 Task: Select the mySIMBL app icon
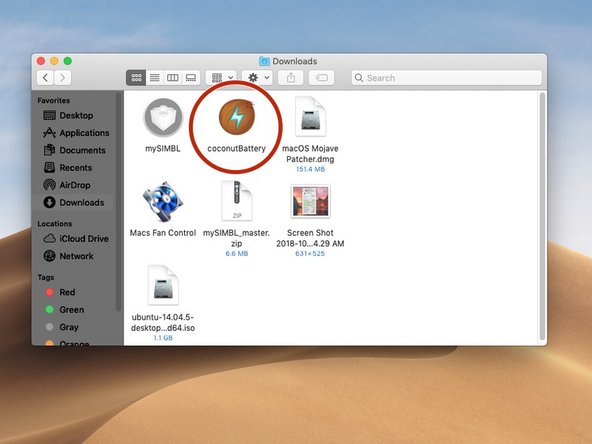163,117
